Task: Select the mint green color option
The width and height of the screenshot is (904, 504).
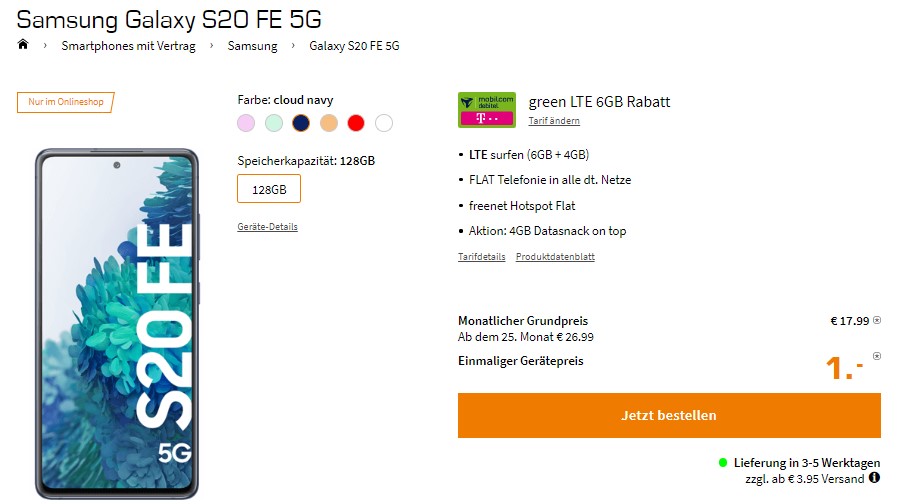Action: click(x=274, y=123)
